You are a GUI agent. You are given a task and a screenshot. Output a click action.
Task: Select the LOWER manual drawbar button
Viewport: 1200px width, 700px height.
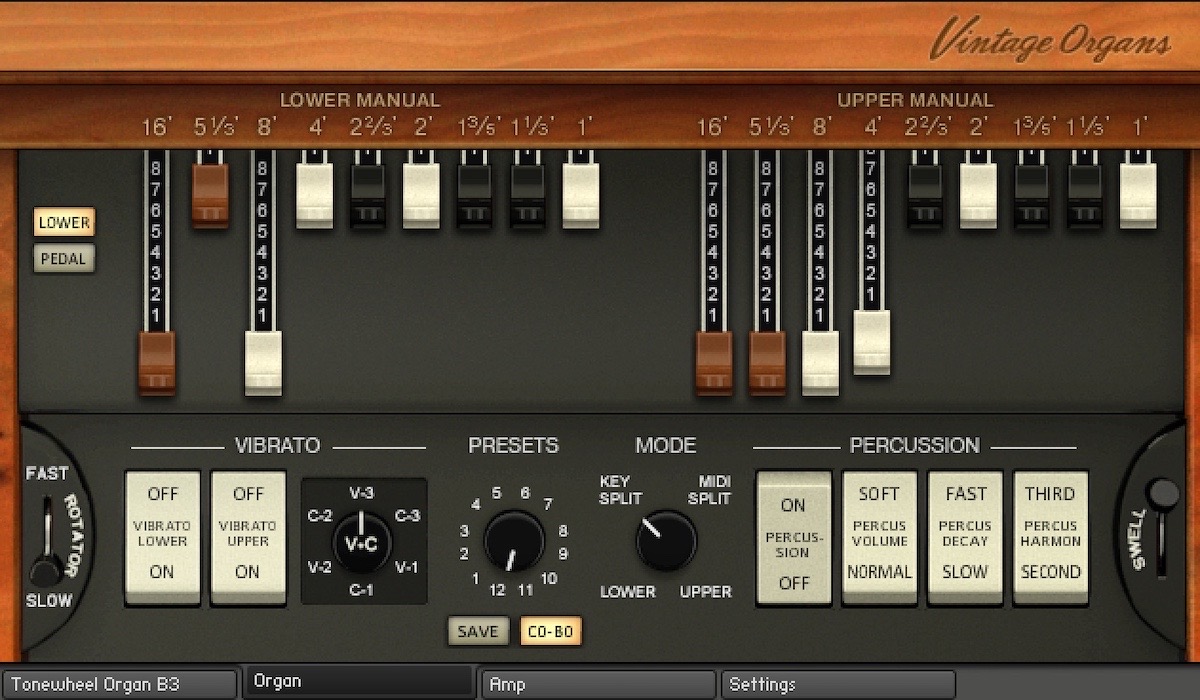click(x=65, y=223)
